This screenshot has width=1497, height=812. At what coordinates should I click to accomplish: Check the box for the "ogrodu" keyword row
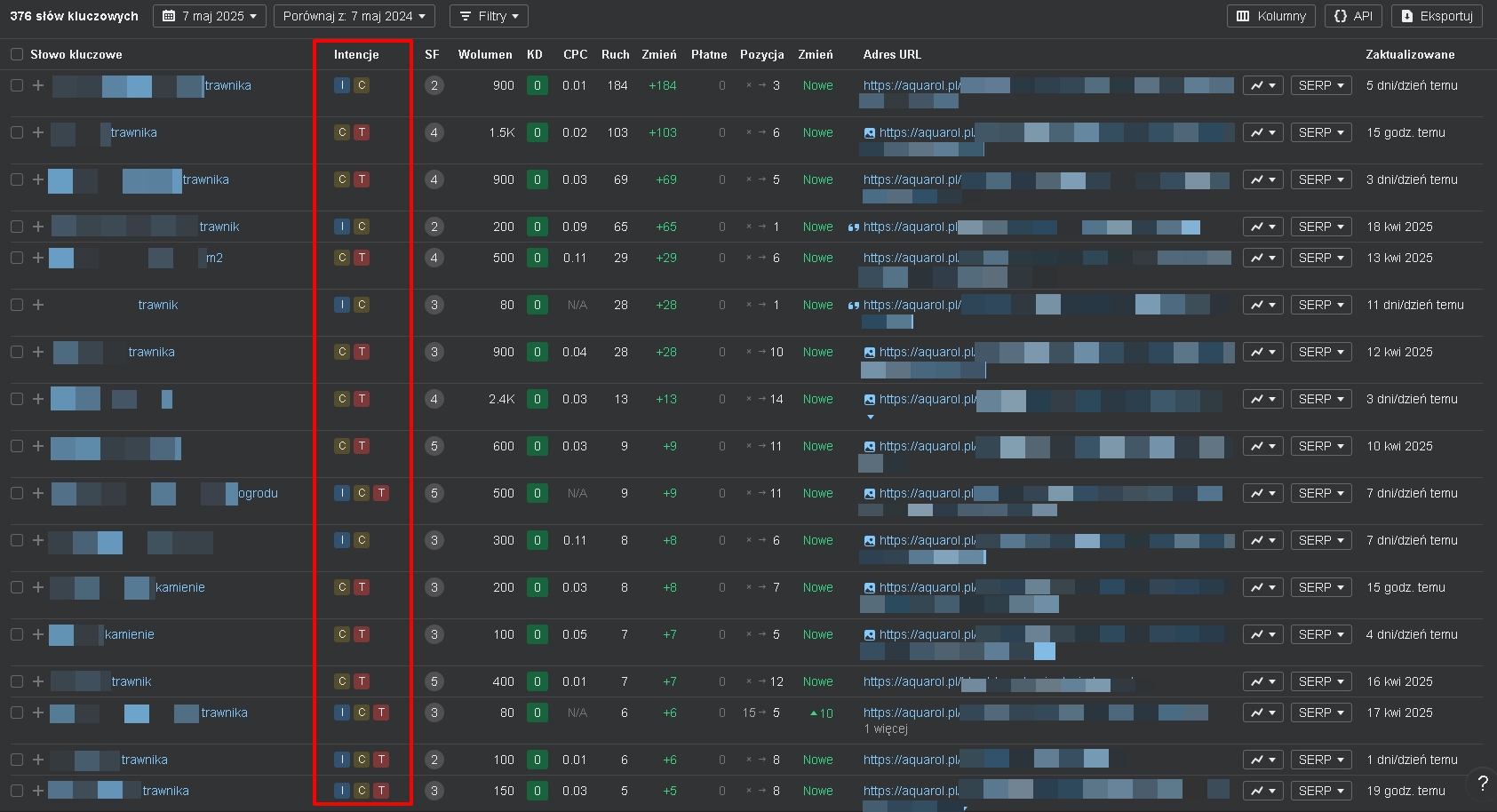pyautogui.click(x=17, y=493)
